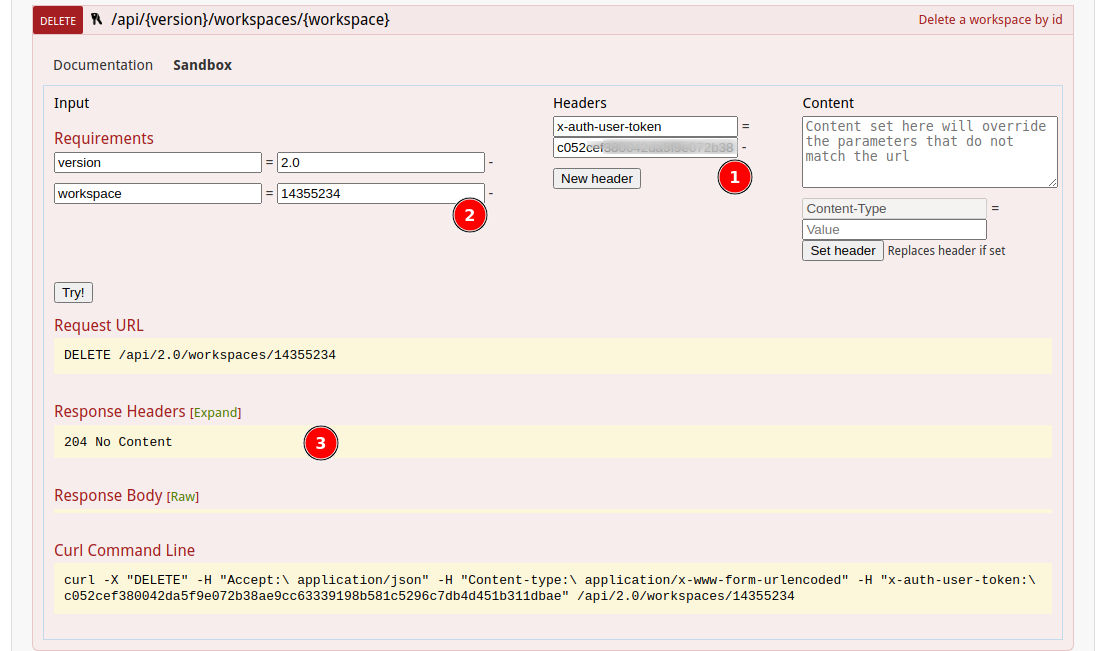Click the Input section label
1103x651 pixels.
click(x=71, y=103)
